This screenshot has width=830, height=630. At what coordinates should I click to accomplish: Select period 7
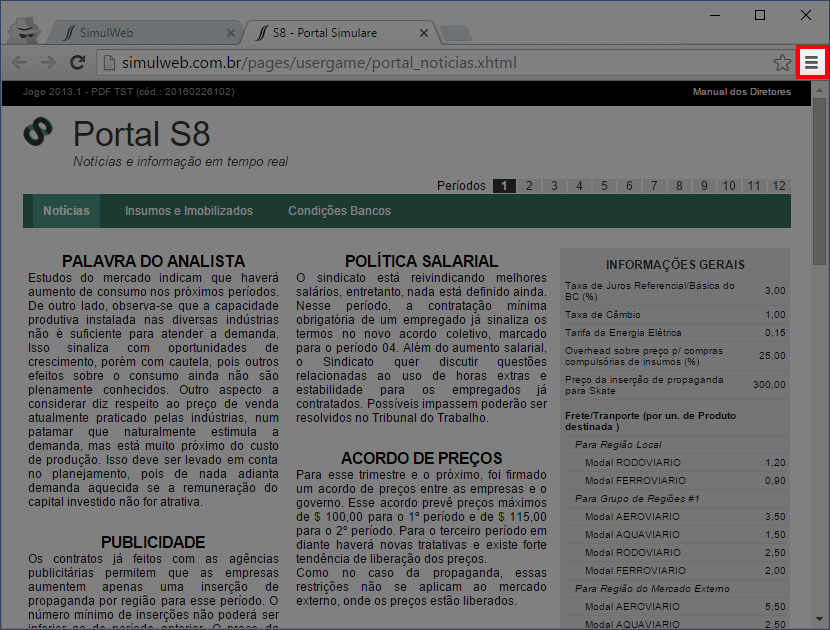click(x=654, y=186)
